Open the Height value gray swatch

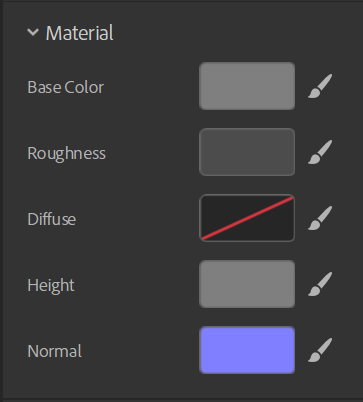[247, 284]
